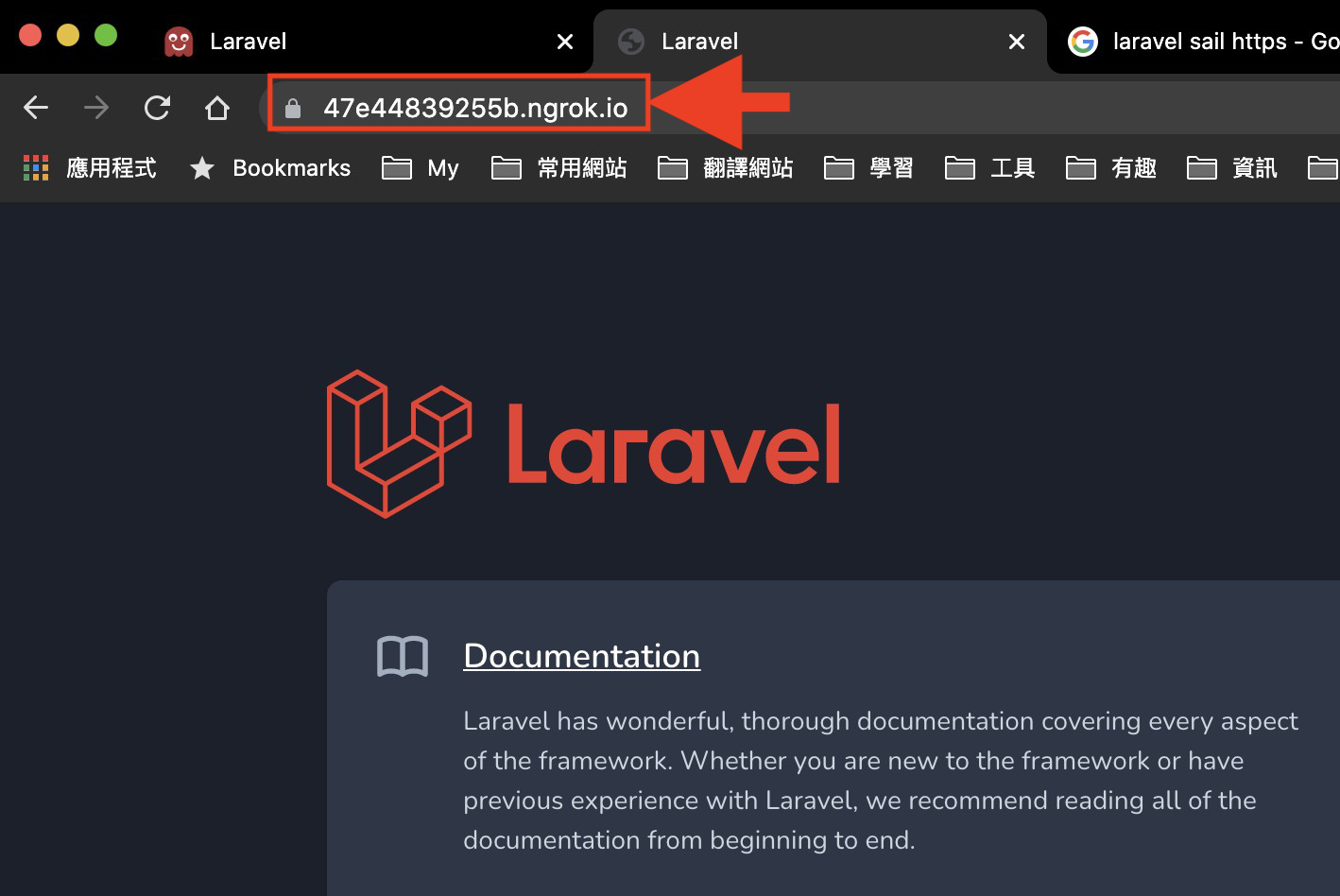Close the active Laravel tab

click(x=1017, y=42)
